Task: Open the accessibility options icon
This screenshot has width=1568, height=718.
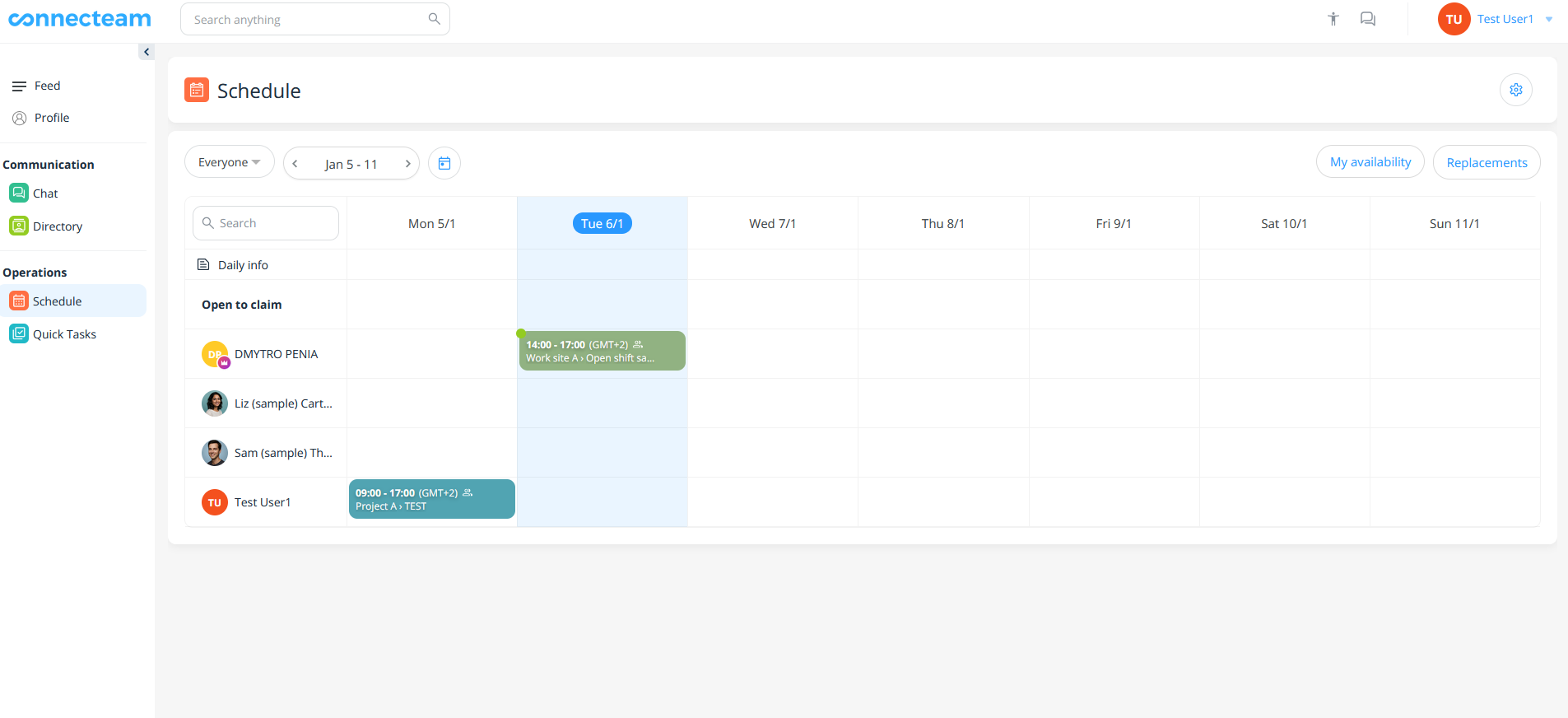Action: pos(1333,19)
